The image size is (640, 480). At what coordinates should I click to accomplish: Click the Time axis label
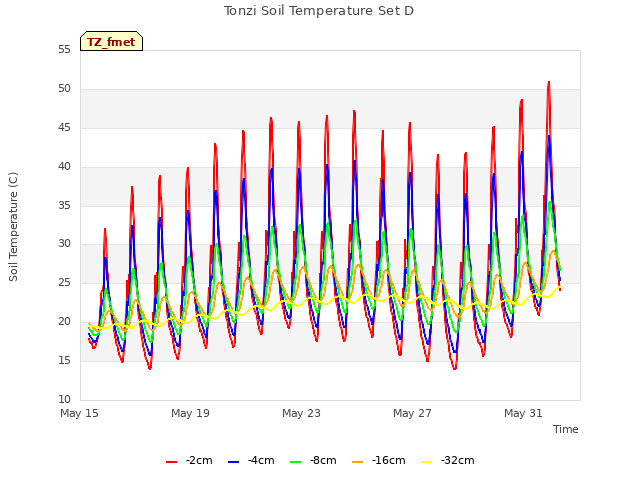point(566,429)
